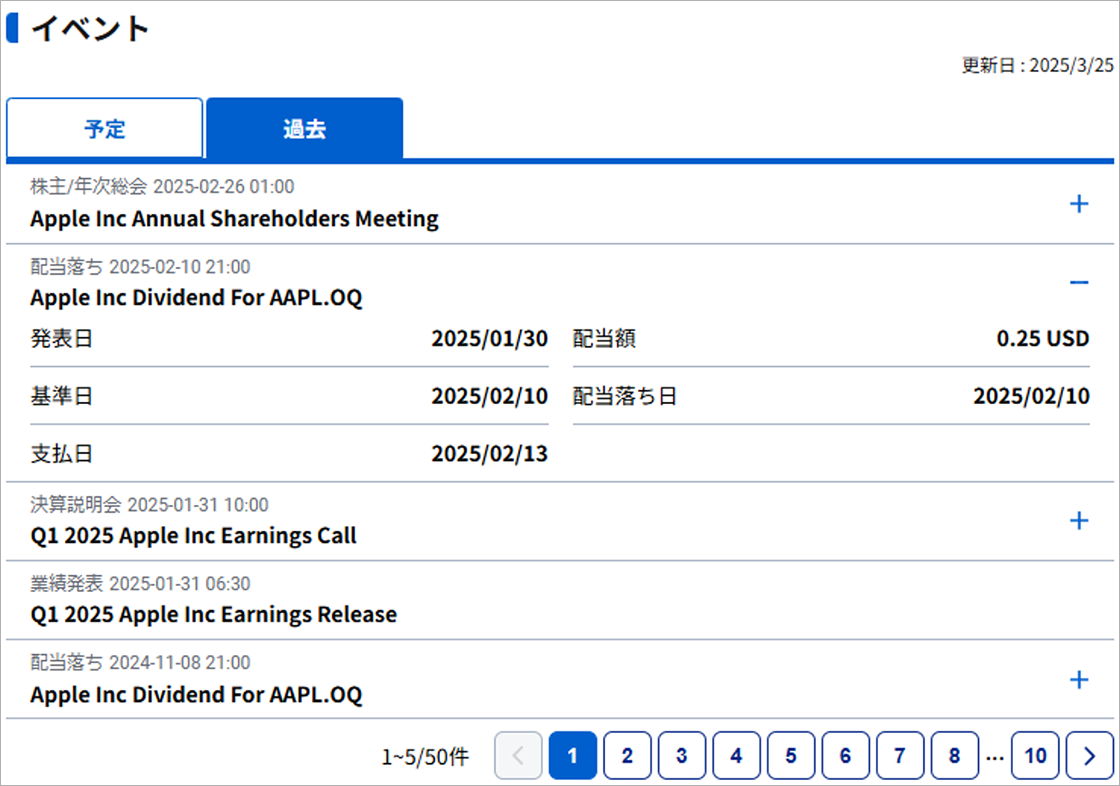Click Q1 2025 Apple Inc Earnings Call title
Image resolution: width=1120 pixels, height=786 pixels.
(x=194, y=536)
